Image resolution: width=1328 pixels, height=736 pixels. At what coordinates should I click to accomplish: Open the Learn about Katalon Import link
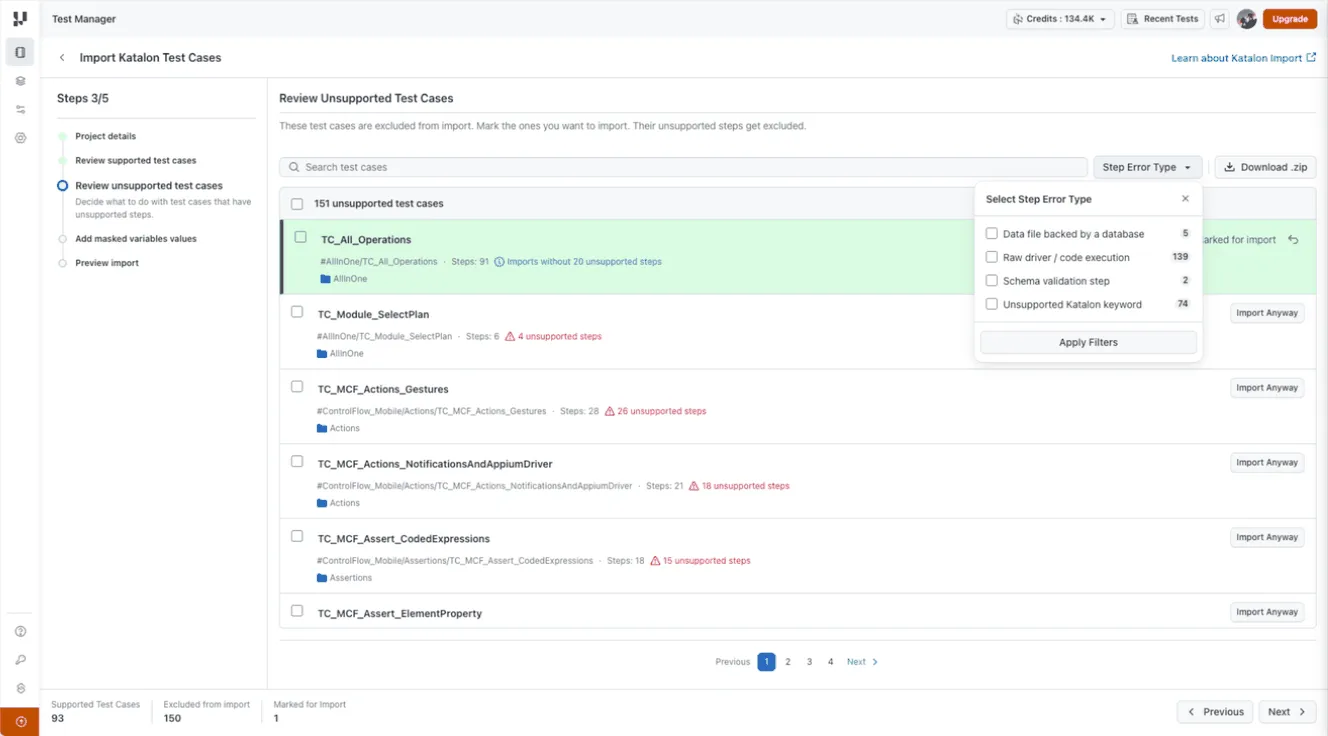coord(1243,58)
